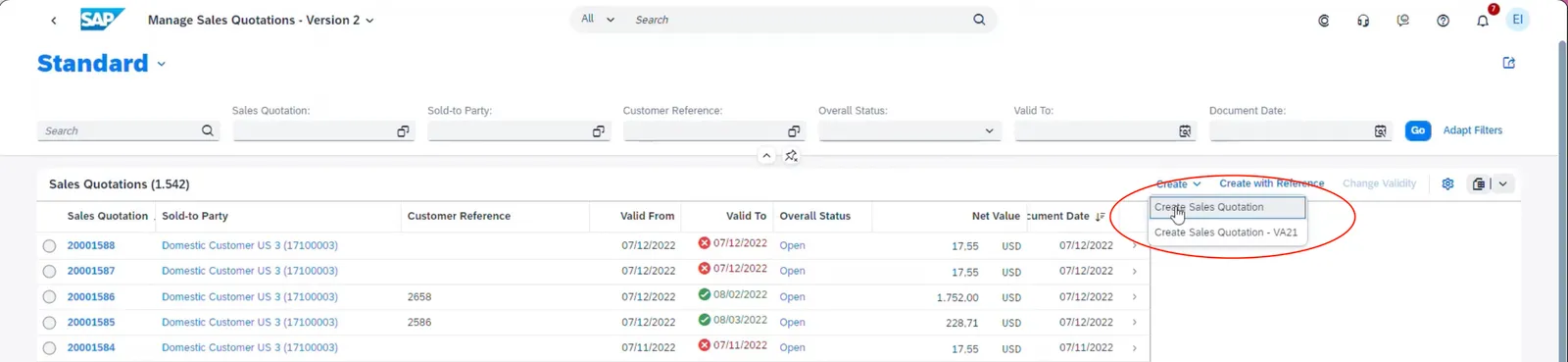Screen dimensions: 1568x362
Task: Select radio button for quotation 20001586
Action: click(x=49, y=297)
